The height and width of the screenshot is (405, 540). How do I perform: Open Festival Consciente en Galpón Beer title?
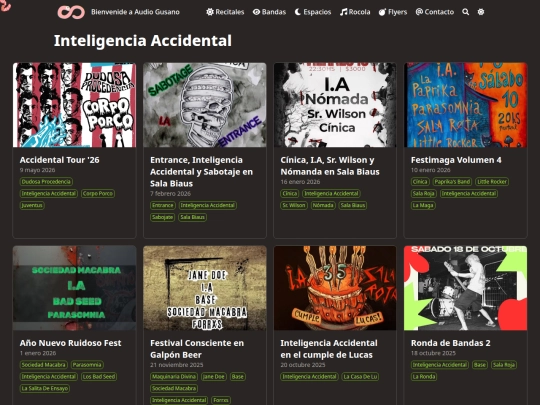[197, 349]
